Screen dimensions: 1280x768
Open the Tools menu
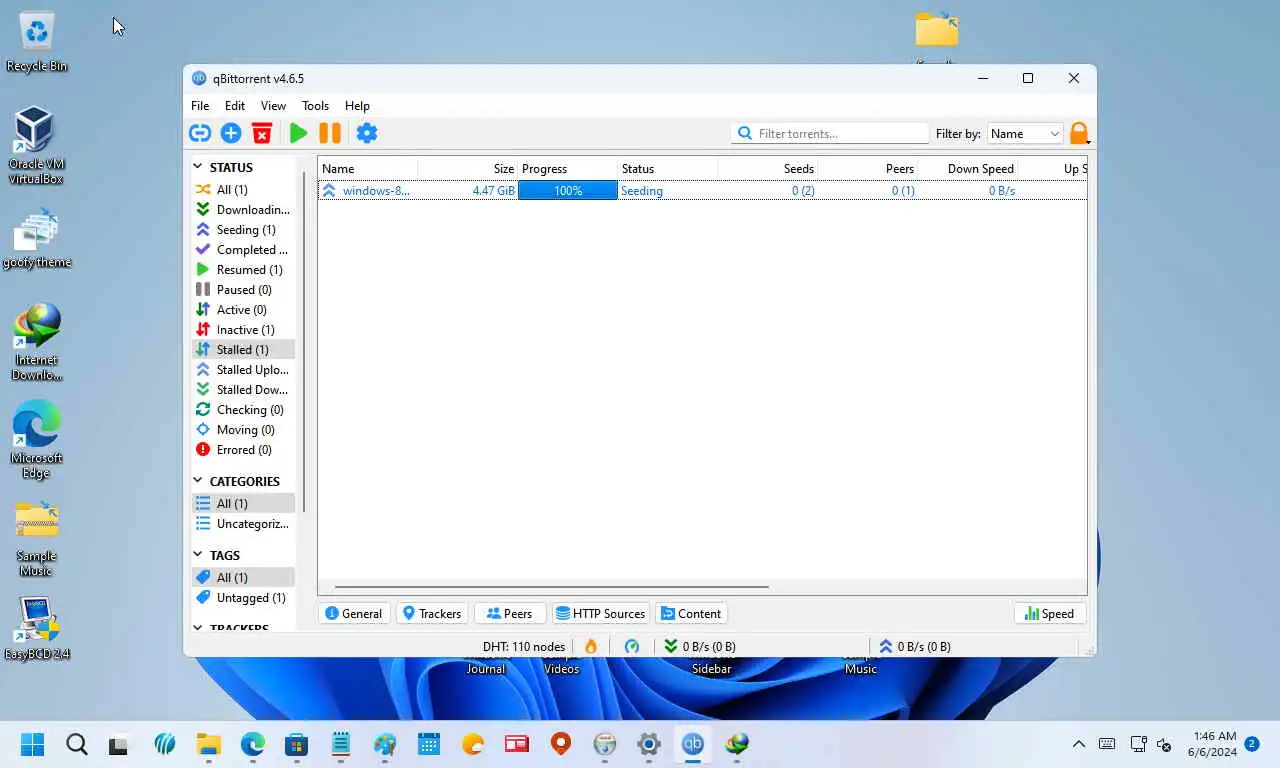(x=315, y=105)
